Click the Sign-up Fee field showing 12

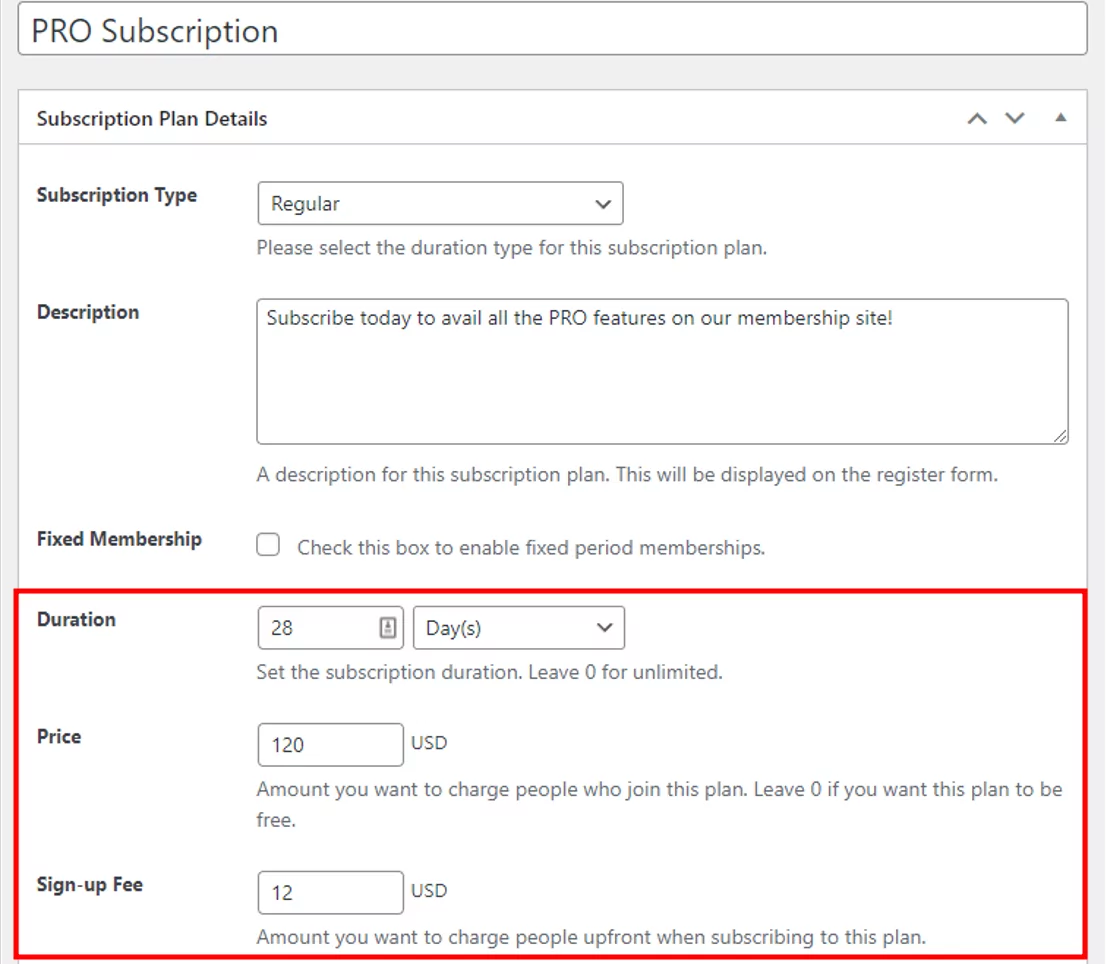(330, 893)
